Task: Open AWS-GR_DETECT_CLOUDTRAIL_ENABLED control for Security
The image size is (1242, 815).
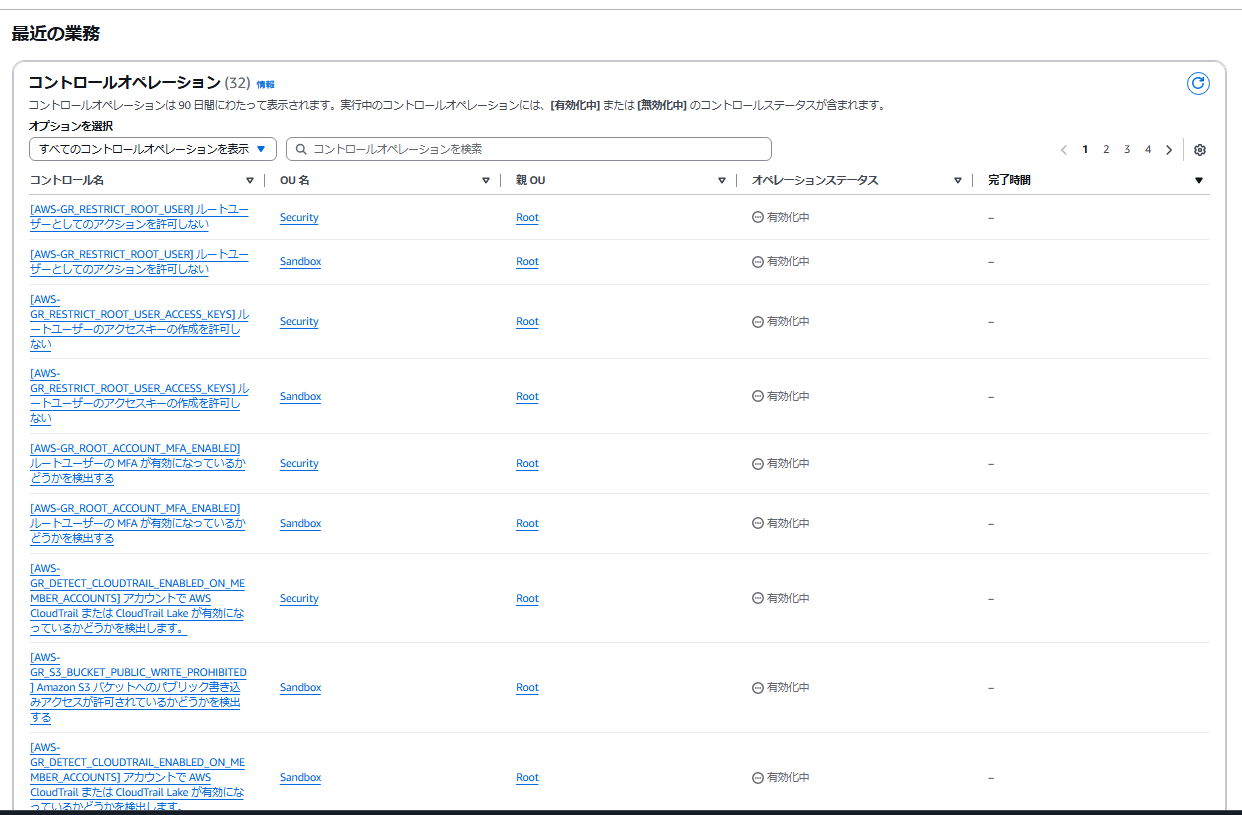Action: point(137,598)
